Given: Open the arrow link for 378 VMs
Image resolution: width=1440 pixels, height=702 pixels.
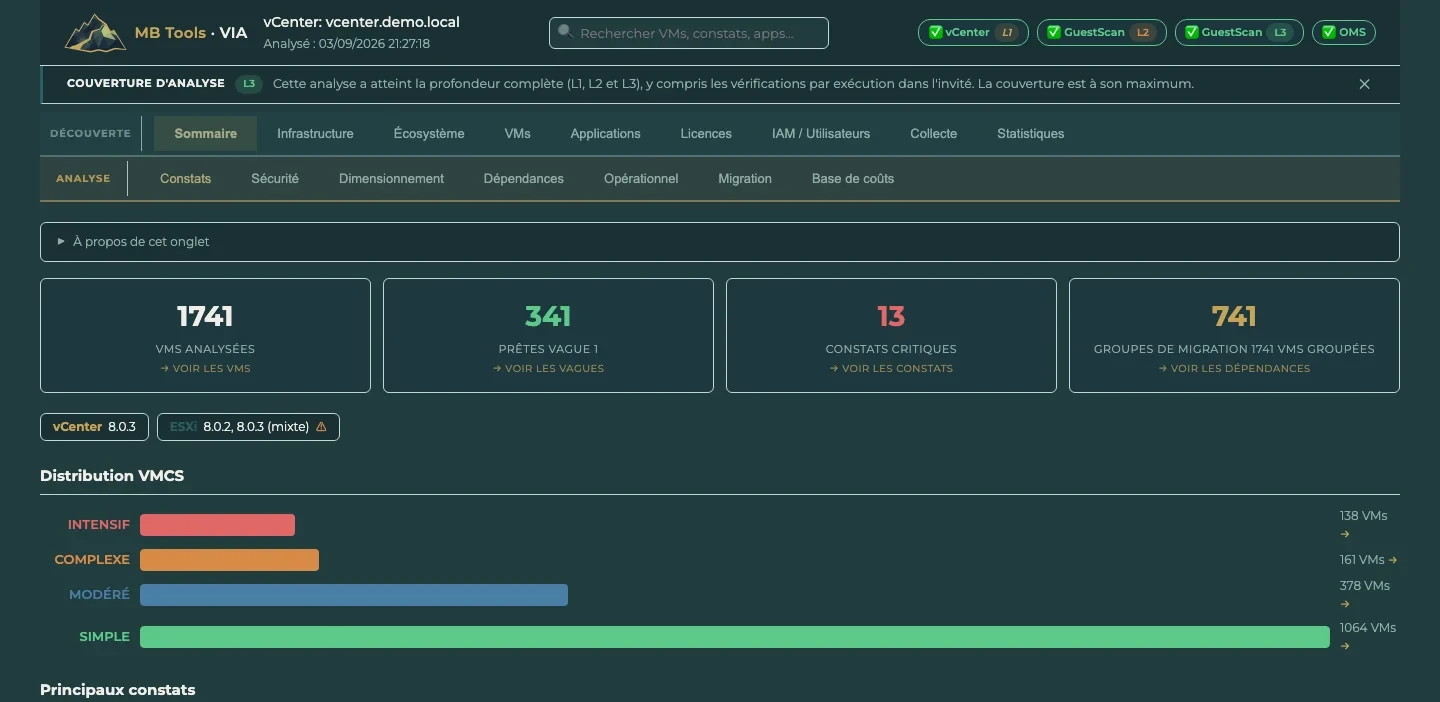Looking at the screenshot, I should click(1345, 604).
